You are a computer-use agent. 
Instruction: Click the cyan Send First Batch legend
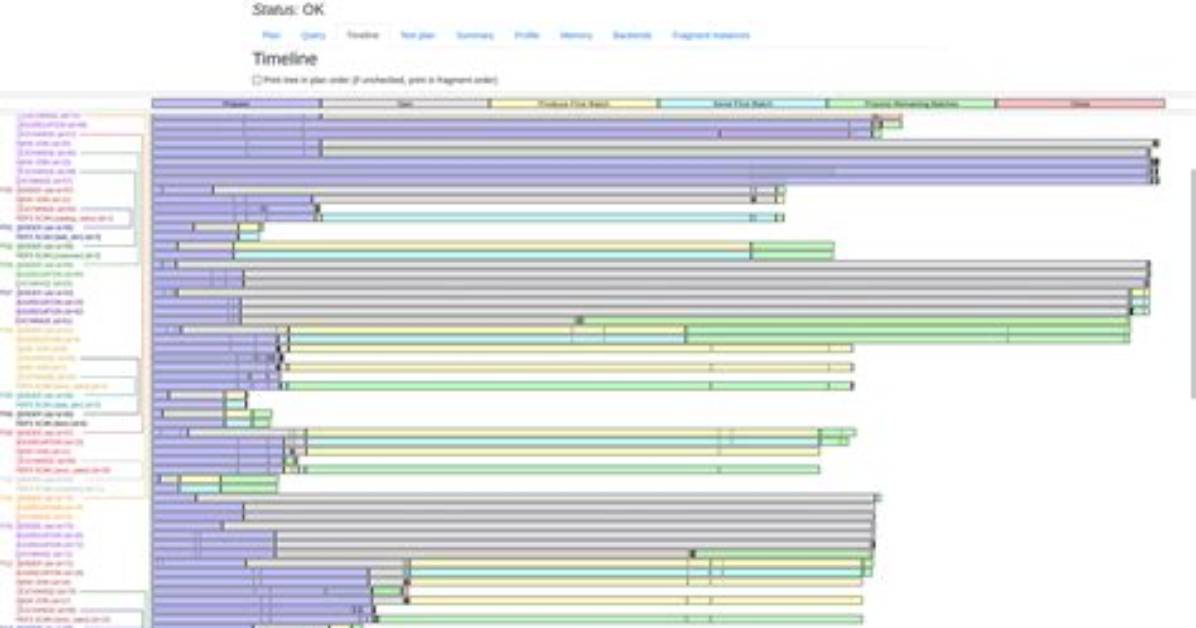[743, 104]
